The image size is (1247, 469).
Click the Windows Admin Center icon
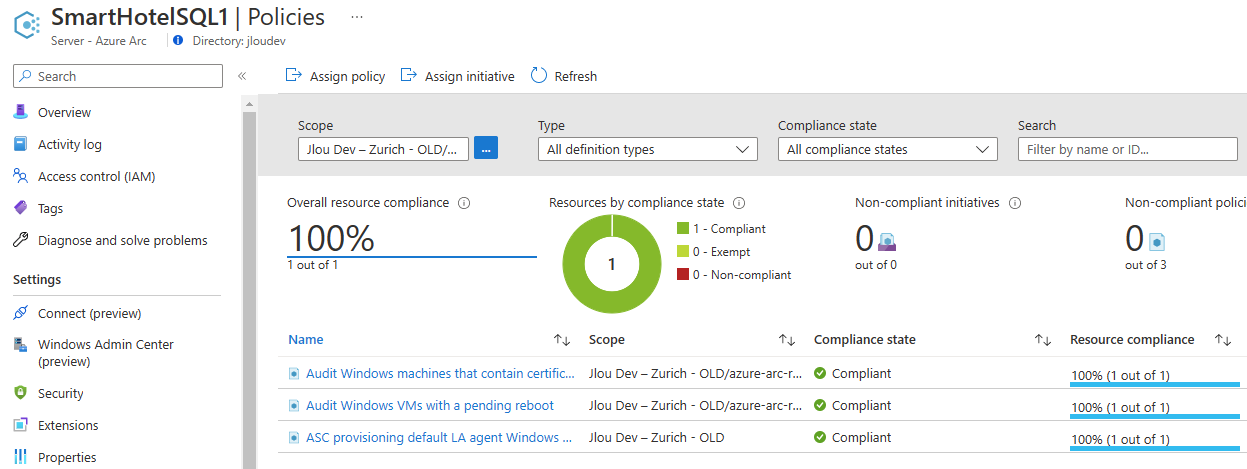coord(20,344)
